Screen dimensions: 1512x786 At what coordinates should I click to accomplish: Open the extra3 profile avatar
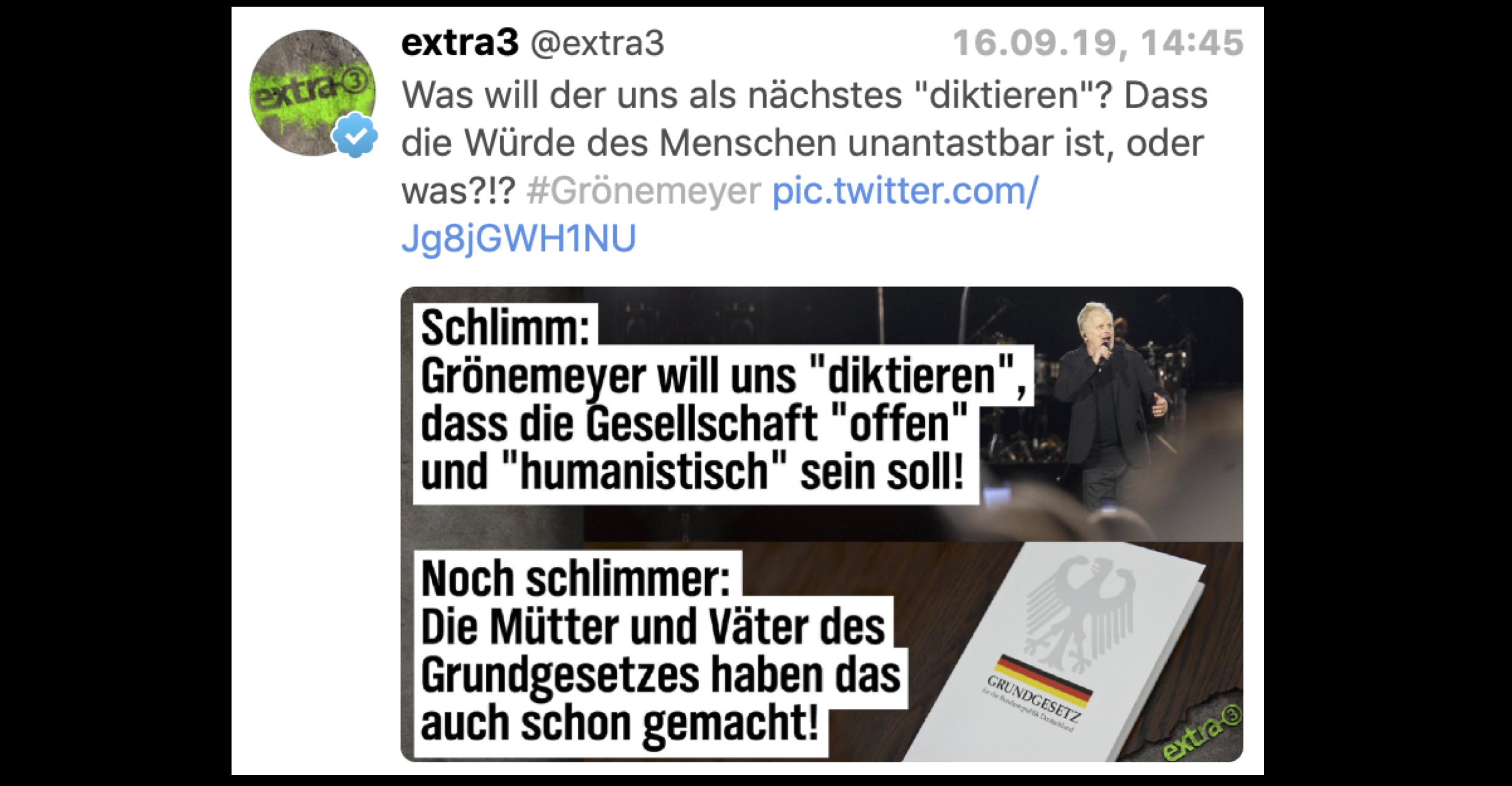312,92
